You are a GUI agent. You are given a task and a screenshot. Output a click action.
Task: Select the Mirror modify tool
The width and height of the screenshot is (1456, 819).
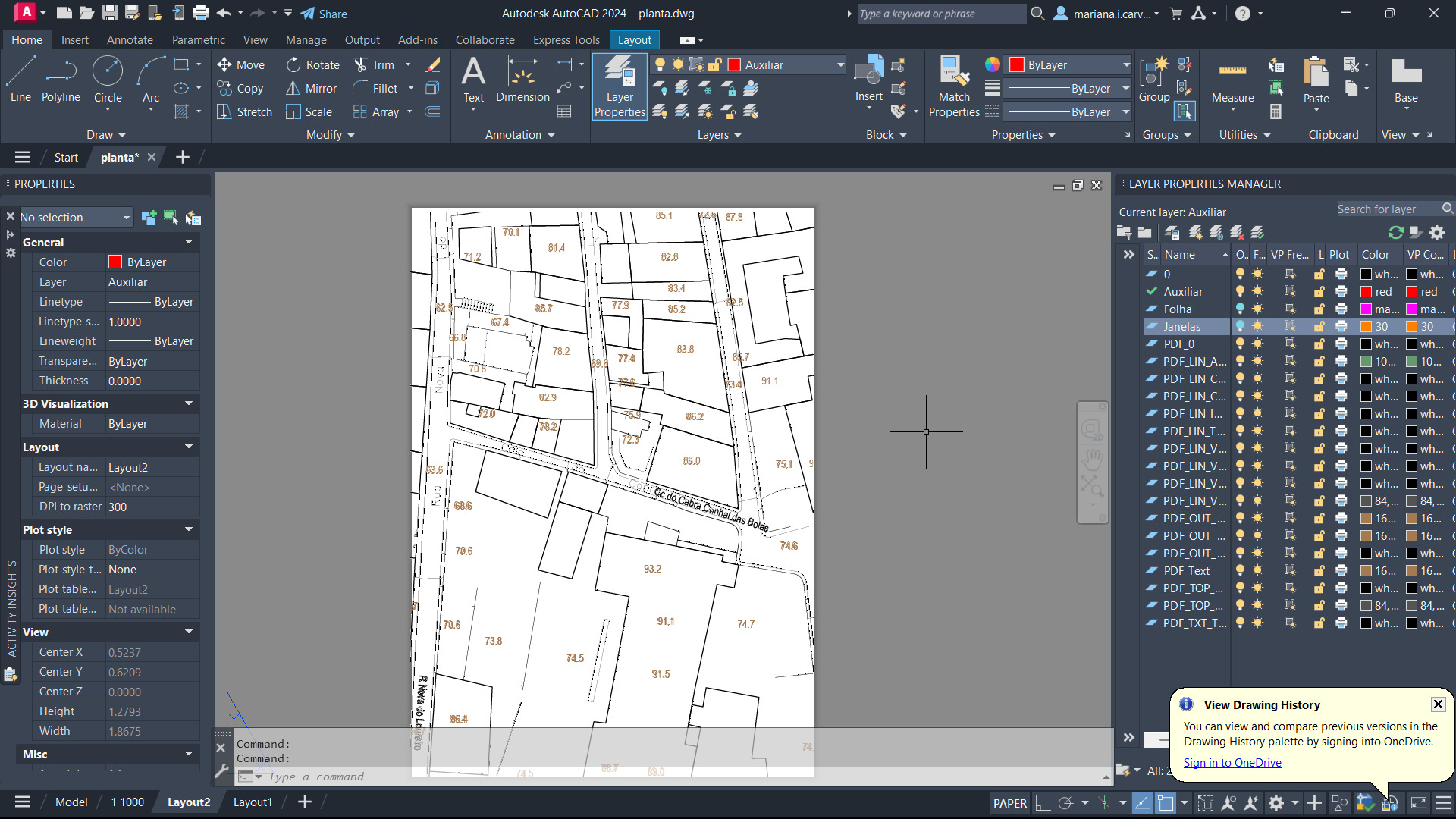coord(311,89)
